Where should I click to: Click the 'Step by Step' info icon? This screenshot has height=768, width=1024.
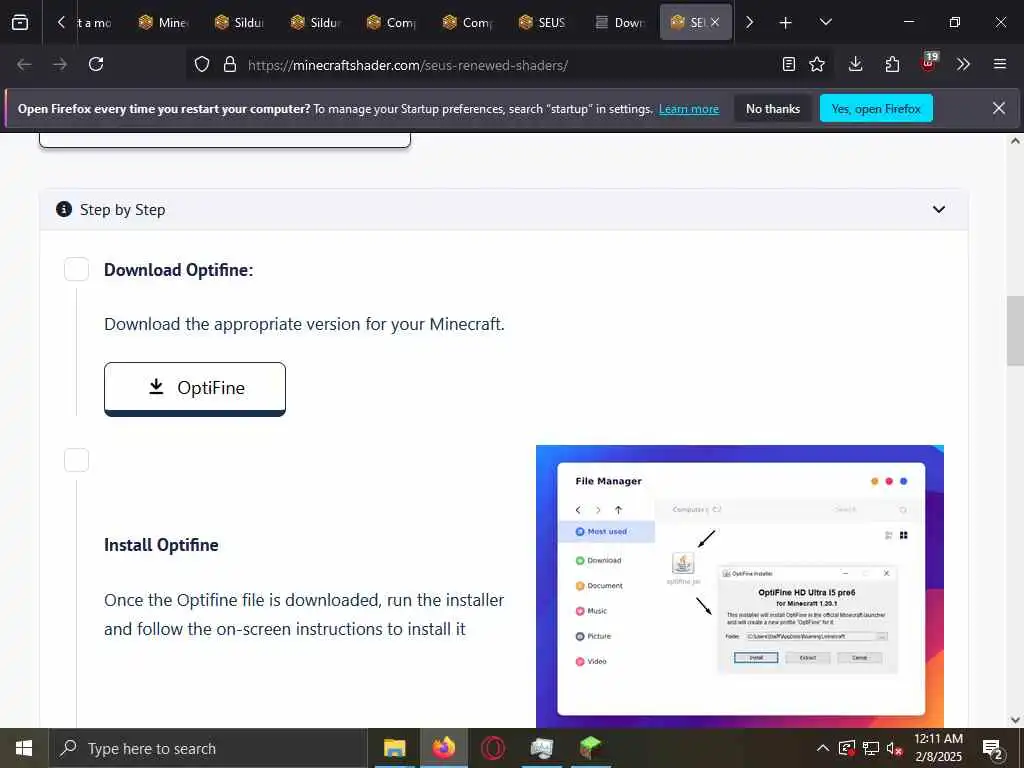click(64, 209)
